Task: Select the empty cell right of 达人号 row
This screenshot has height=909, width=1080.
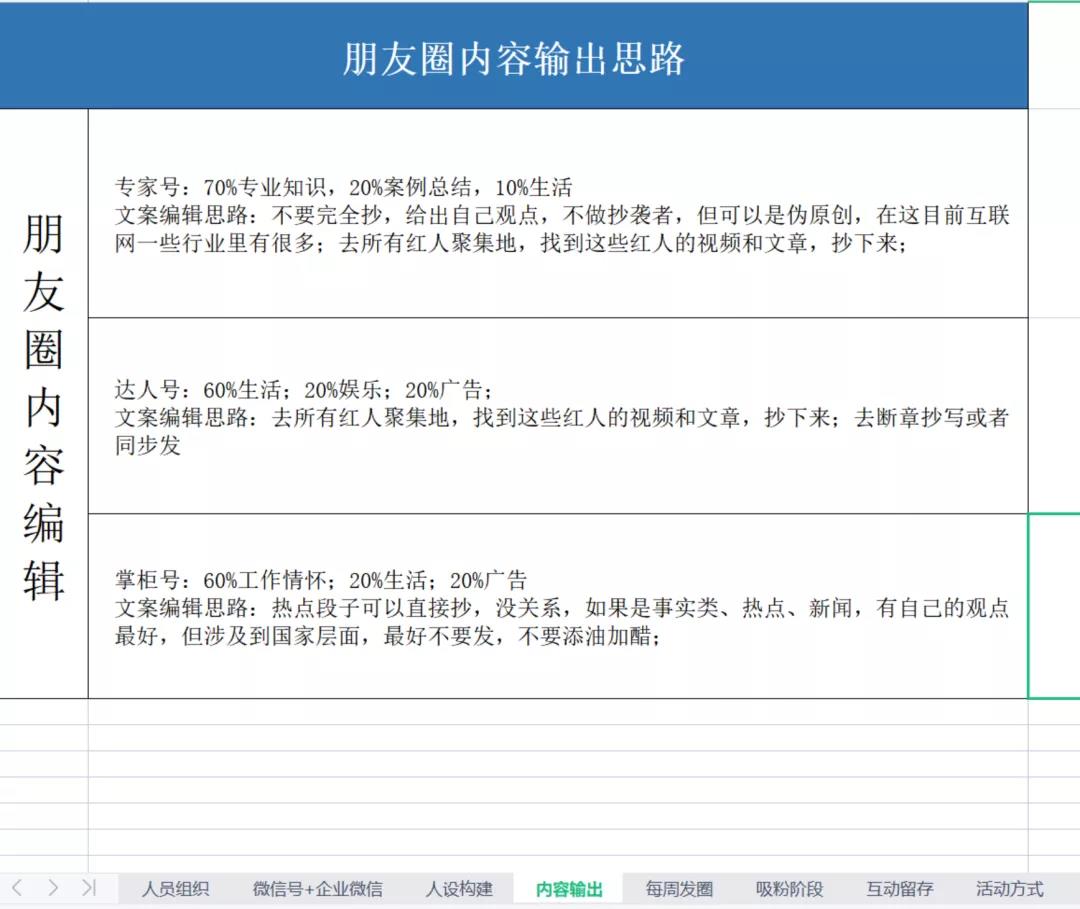Action: tap(1054, 416)
